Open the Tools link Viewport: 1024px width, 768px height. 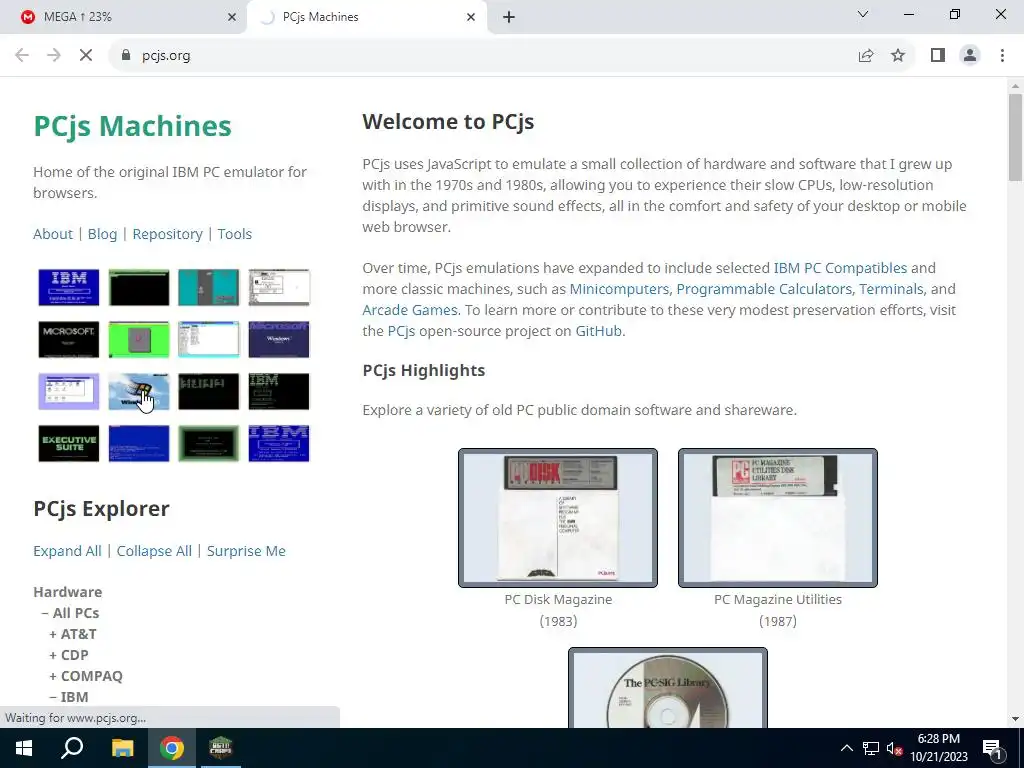[x=234, y=234]
